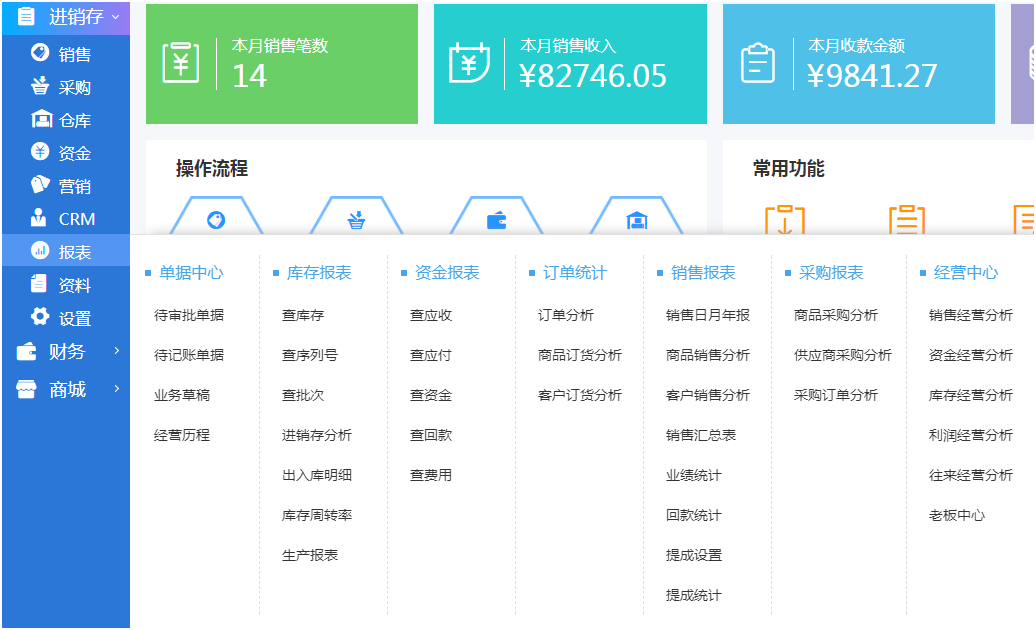
Task: Collapse the 进销存 menu section
Action: [66, 17]
